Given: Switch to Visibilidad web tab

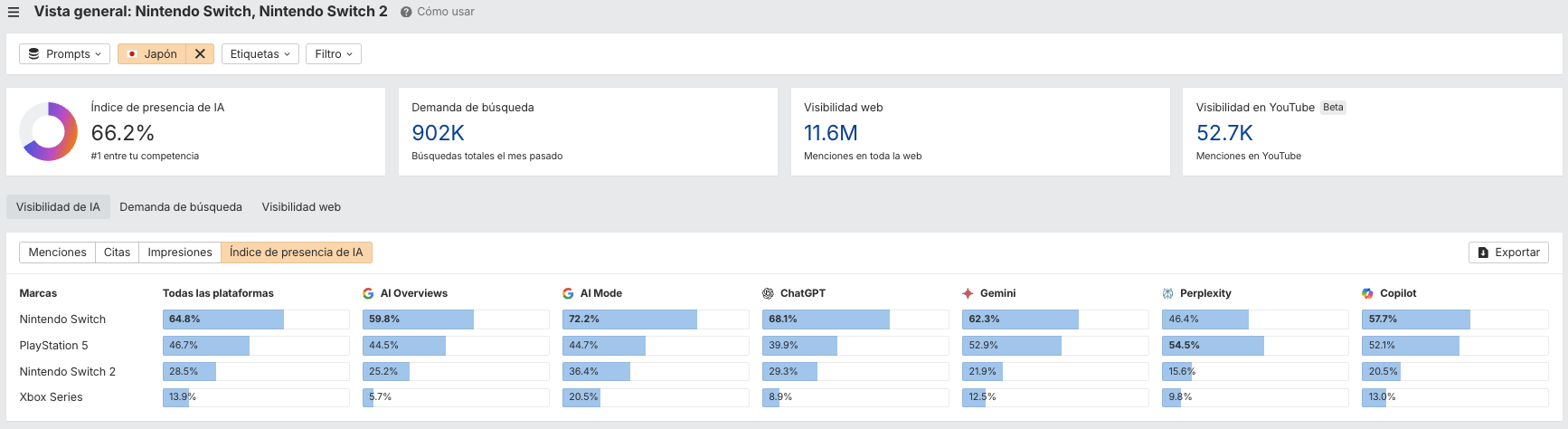Looking at the screenshot, I should point(301,207).
